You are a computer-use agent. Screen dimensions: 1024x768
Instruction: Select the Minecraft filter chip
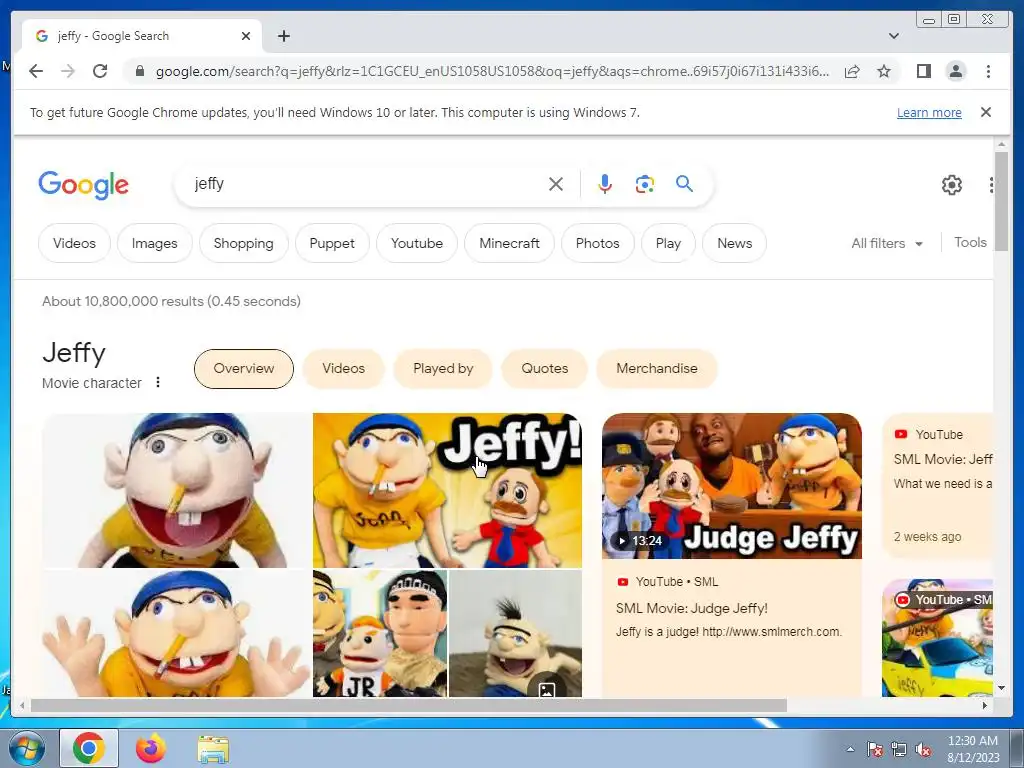click(509, 243)
